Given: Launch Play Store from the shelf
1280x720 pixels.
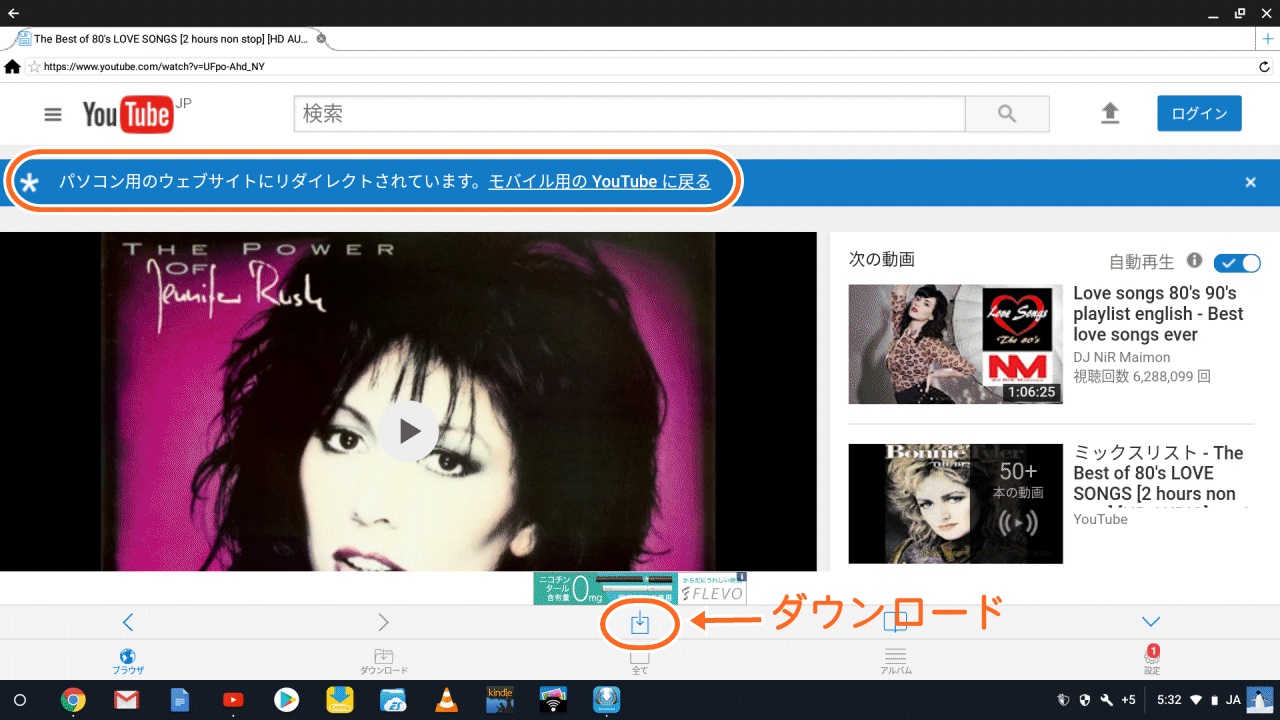Looking at the screenshot, I should 286,700.
